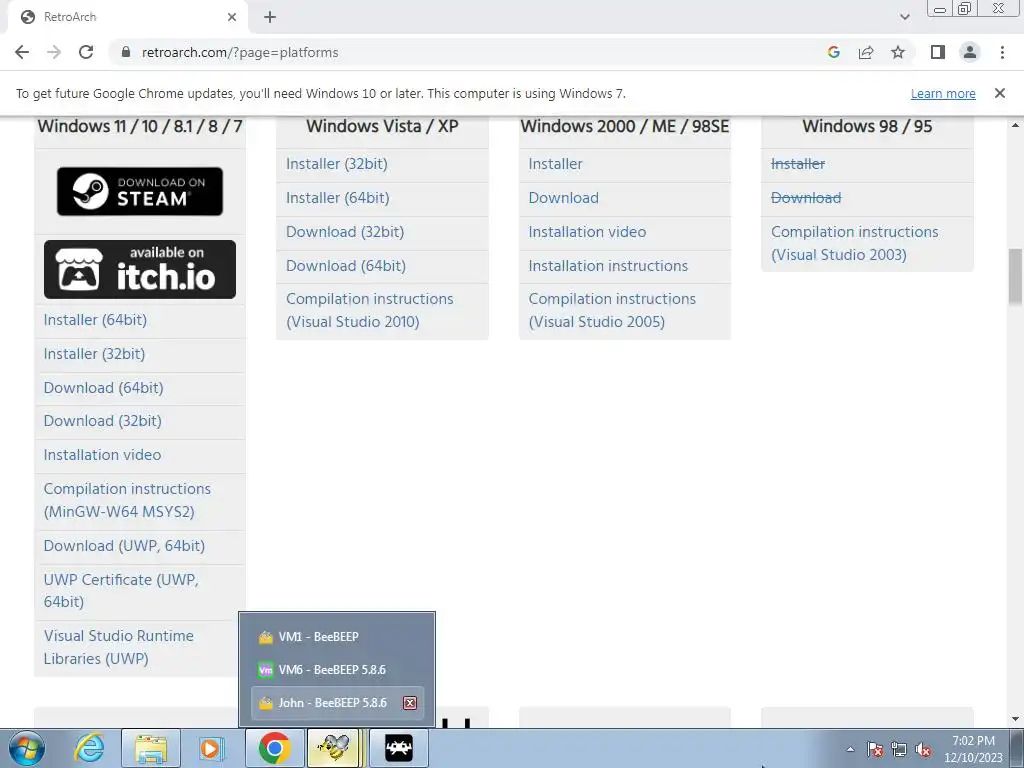Click struck-through Installer under Windows 98 / 95

click(798, 163)
